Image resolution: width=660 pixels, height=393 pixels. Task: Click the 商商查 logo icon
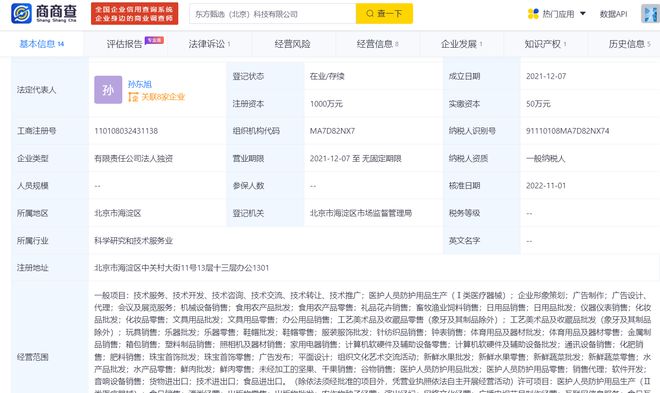click(21, 13)
